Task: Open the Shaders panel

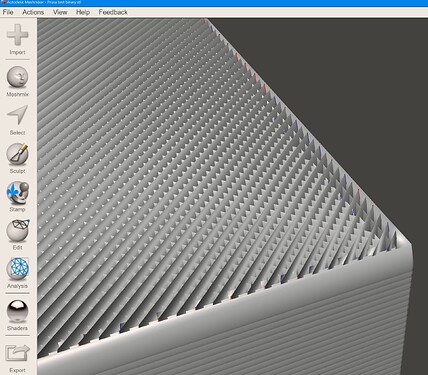Action: (17, 311)
